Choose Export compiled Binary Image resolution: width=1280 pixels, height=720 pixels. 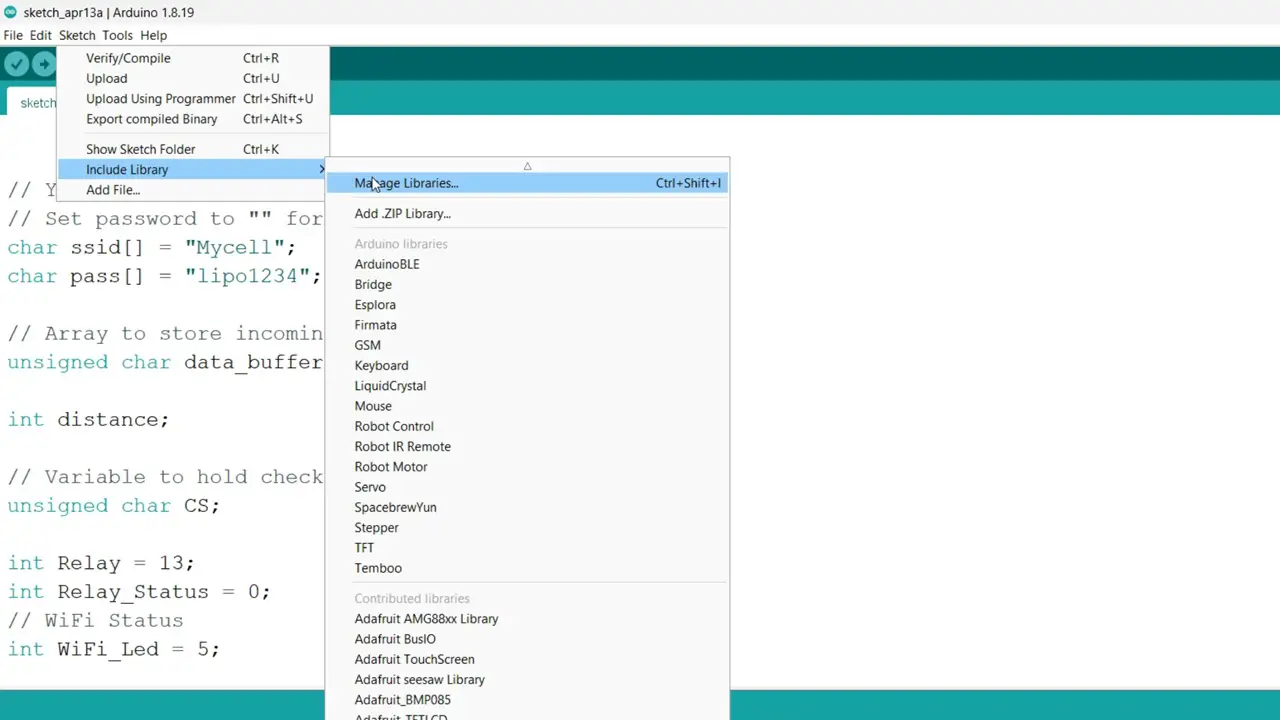(x=193, y=119)
